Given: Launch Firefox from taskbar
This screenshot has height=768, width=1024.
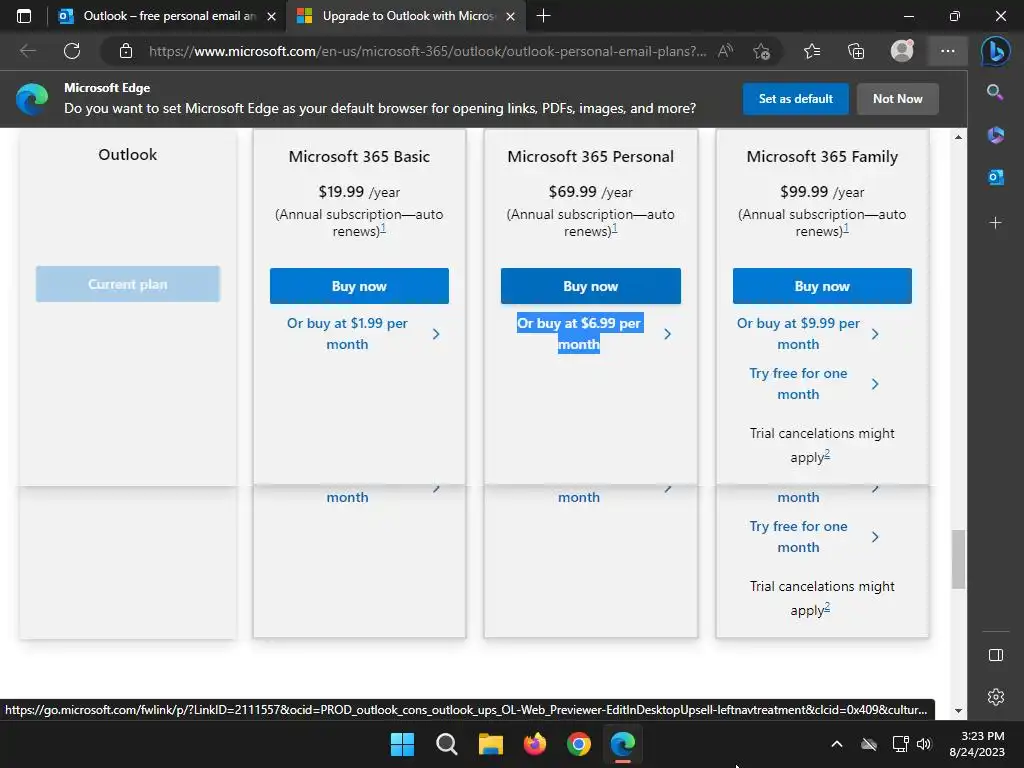Looking at the screenshot, I should point(535,744).
